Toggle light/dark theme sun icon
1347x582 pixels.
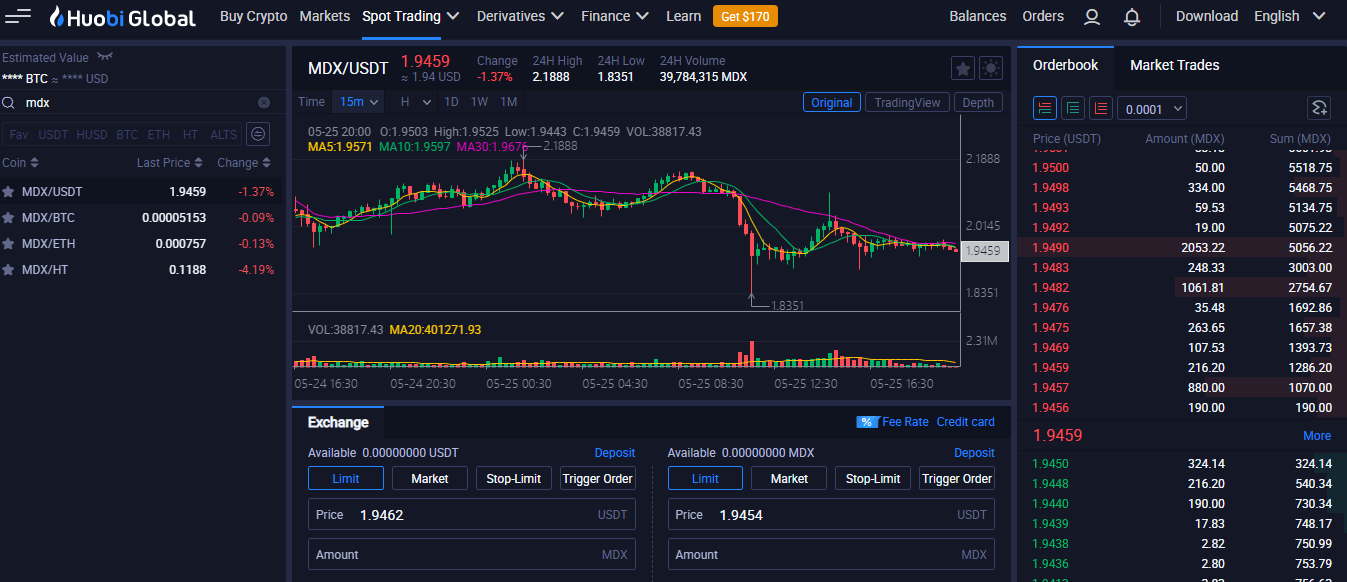(991, 68)
